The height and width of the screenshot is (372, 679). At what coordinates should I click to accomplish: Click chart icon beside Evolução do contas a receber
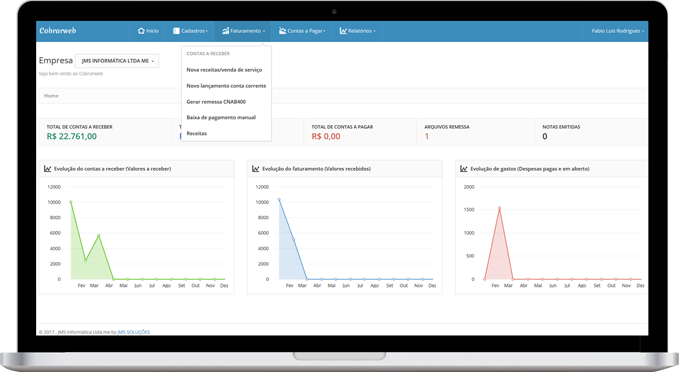(48, 168)
